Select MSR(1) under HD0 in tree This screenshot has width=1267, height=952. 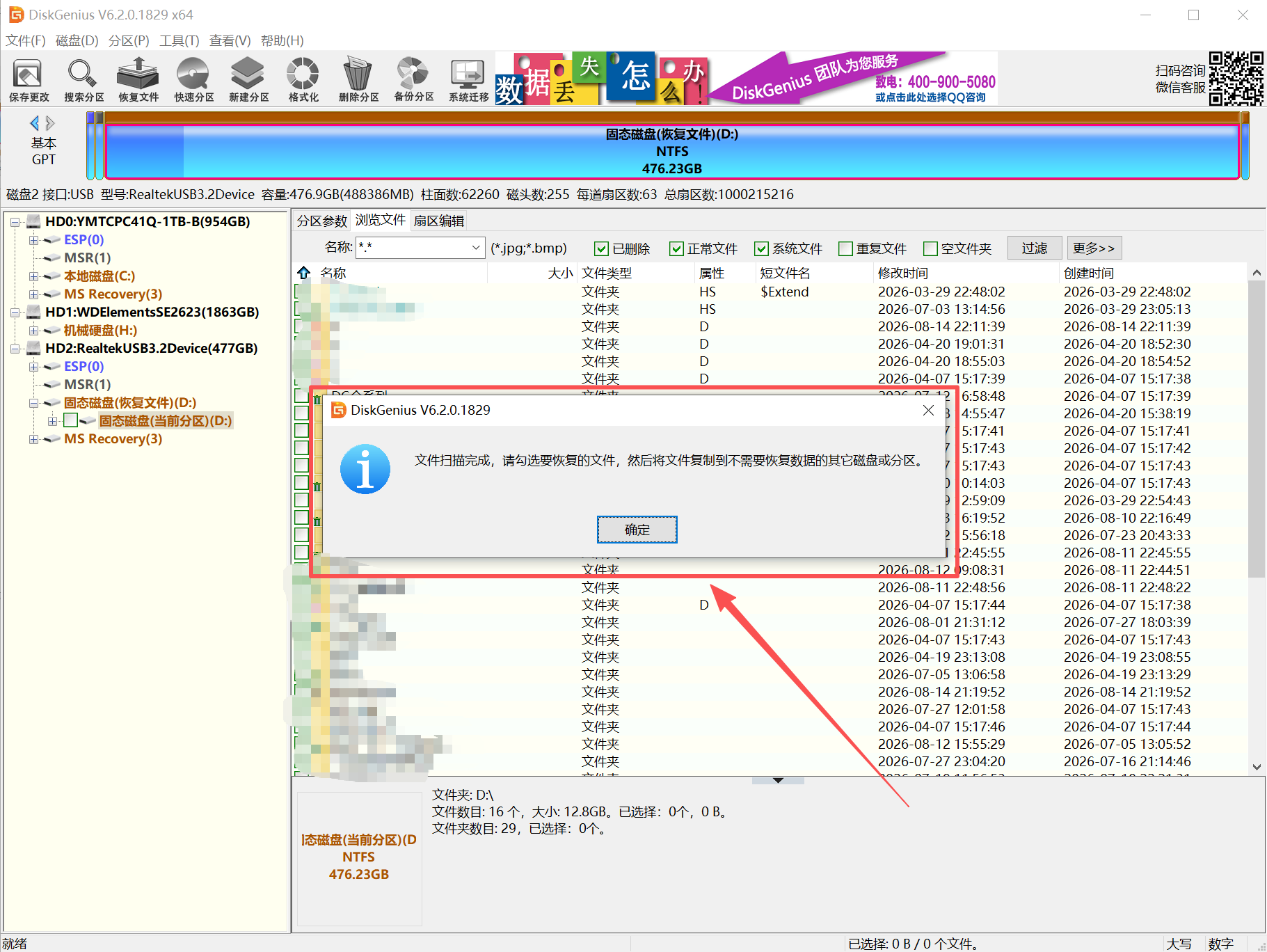(87, 258)
